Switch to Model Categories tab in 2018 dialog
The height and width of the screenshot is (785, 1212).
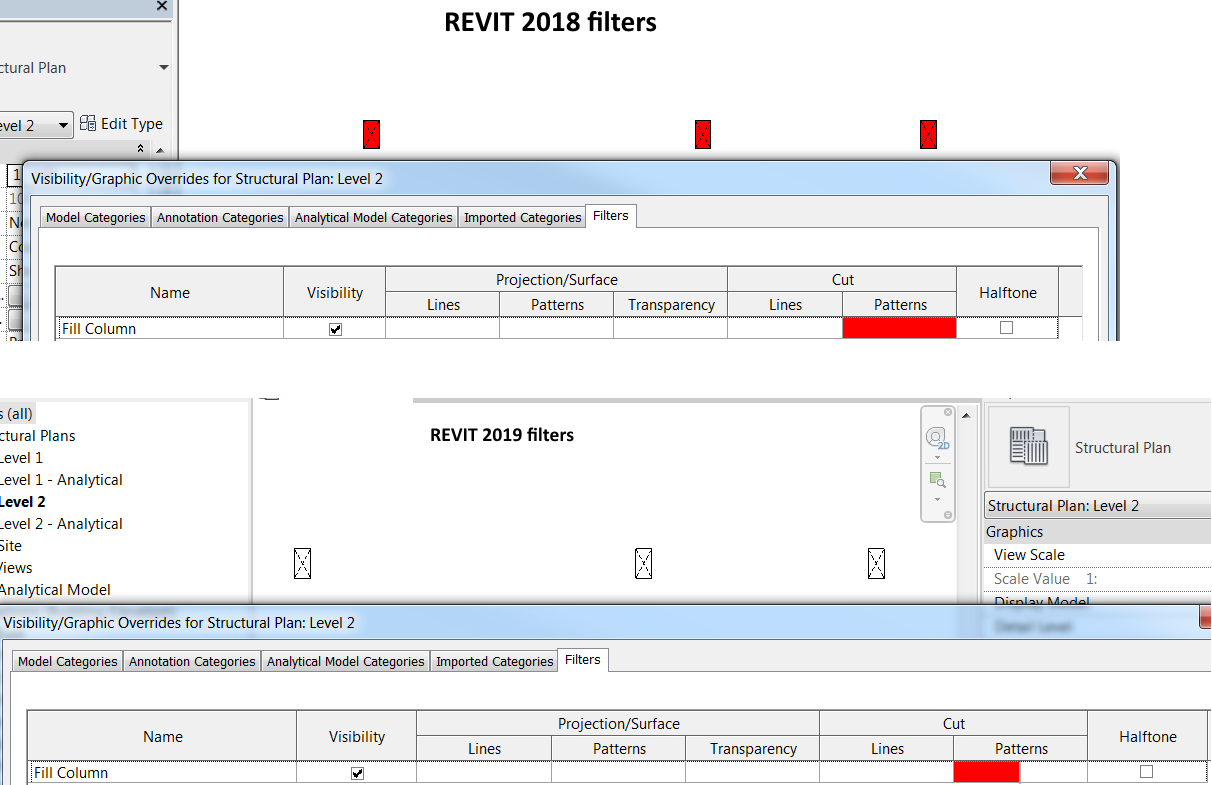[96, 217]
